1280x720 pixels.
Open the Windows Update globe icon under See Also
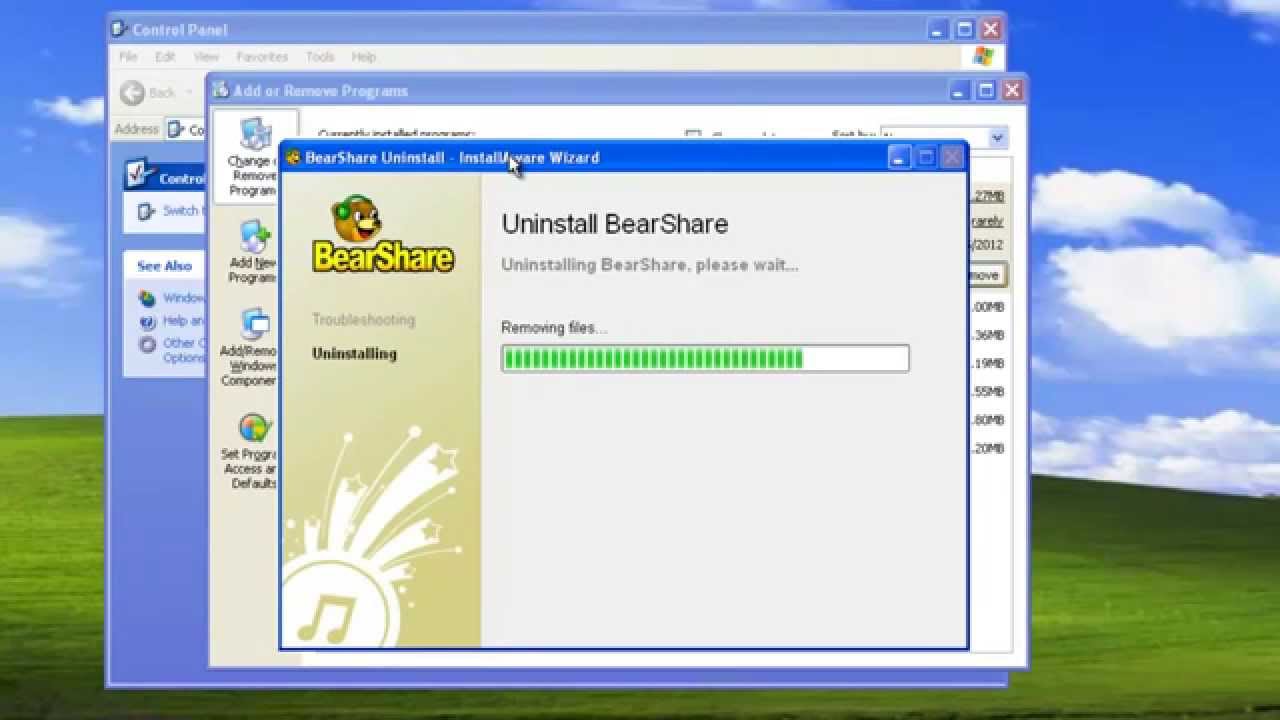(x=148, y=298)
